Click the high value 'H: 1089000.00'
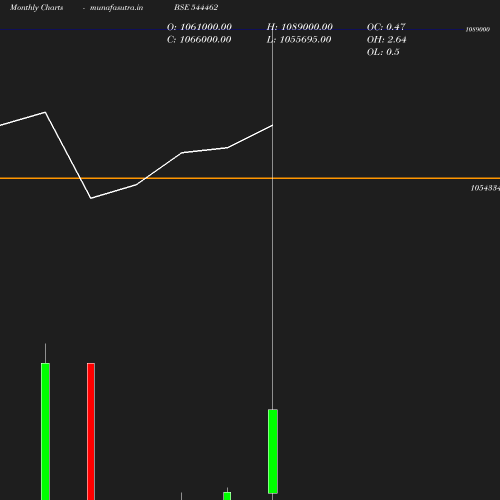This screenshot has width=500, height=500. [x=299, y=27]
